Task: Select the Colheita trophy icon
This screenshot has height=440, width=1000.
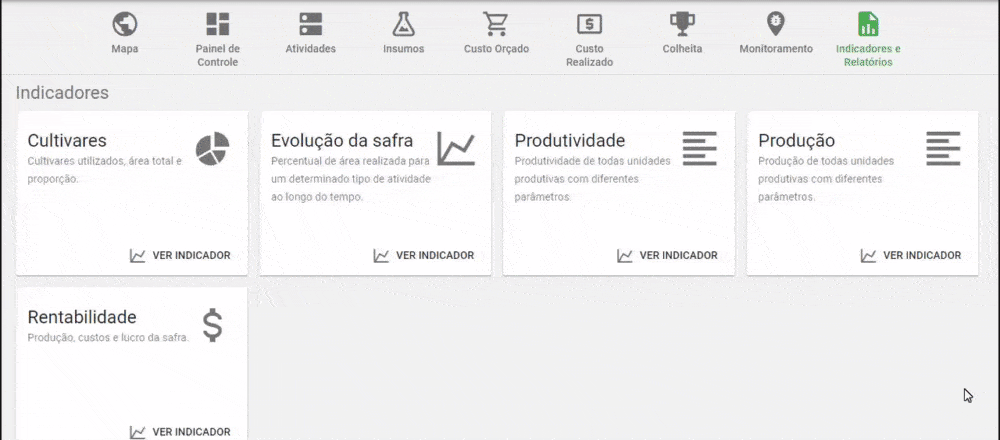Action: 682,24
